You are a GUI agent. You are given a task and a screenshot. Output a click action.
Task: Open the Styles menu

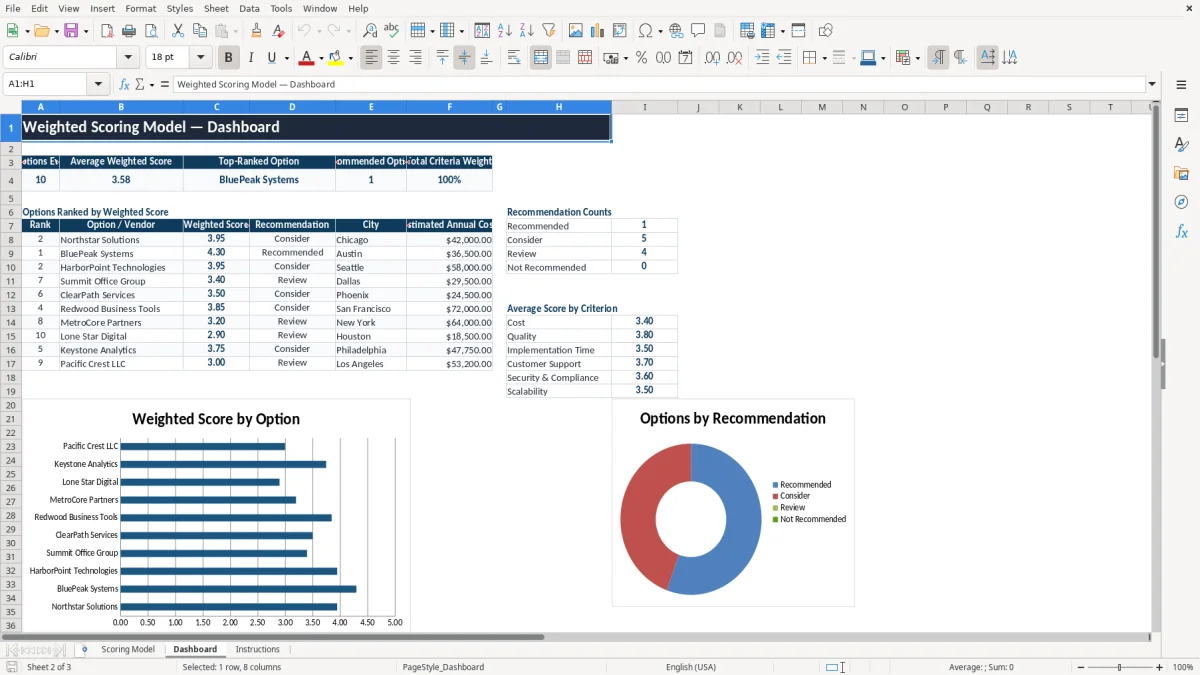point(180,8)
